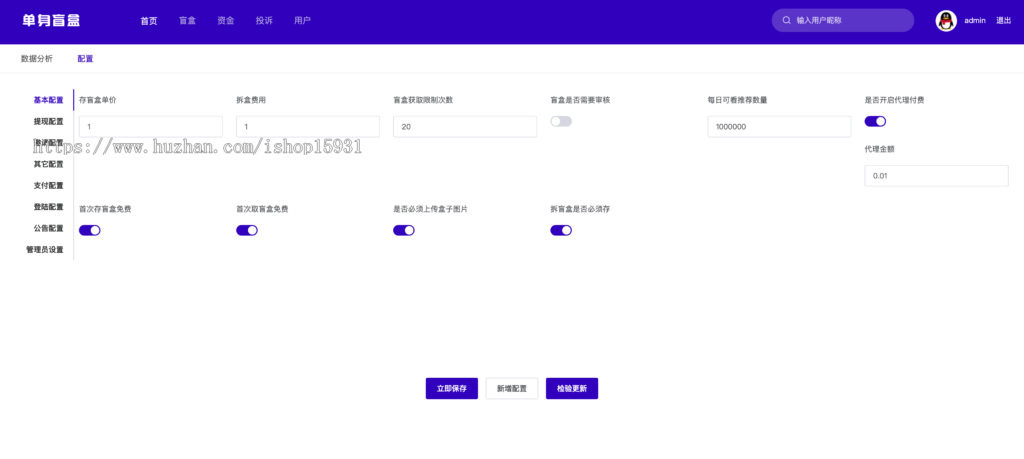
Task: Click the admin username
Action: click(975, 21)
